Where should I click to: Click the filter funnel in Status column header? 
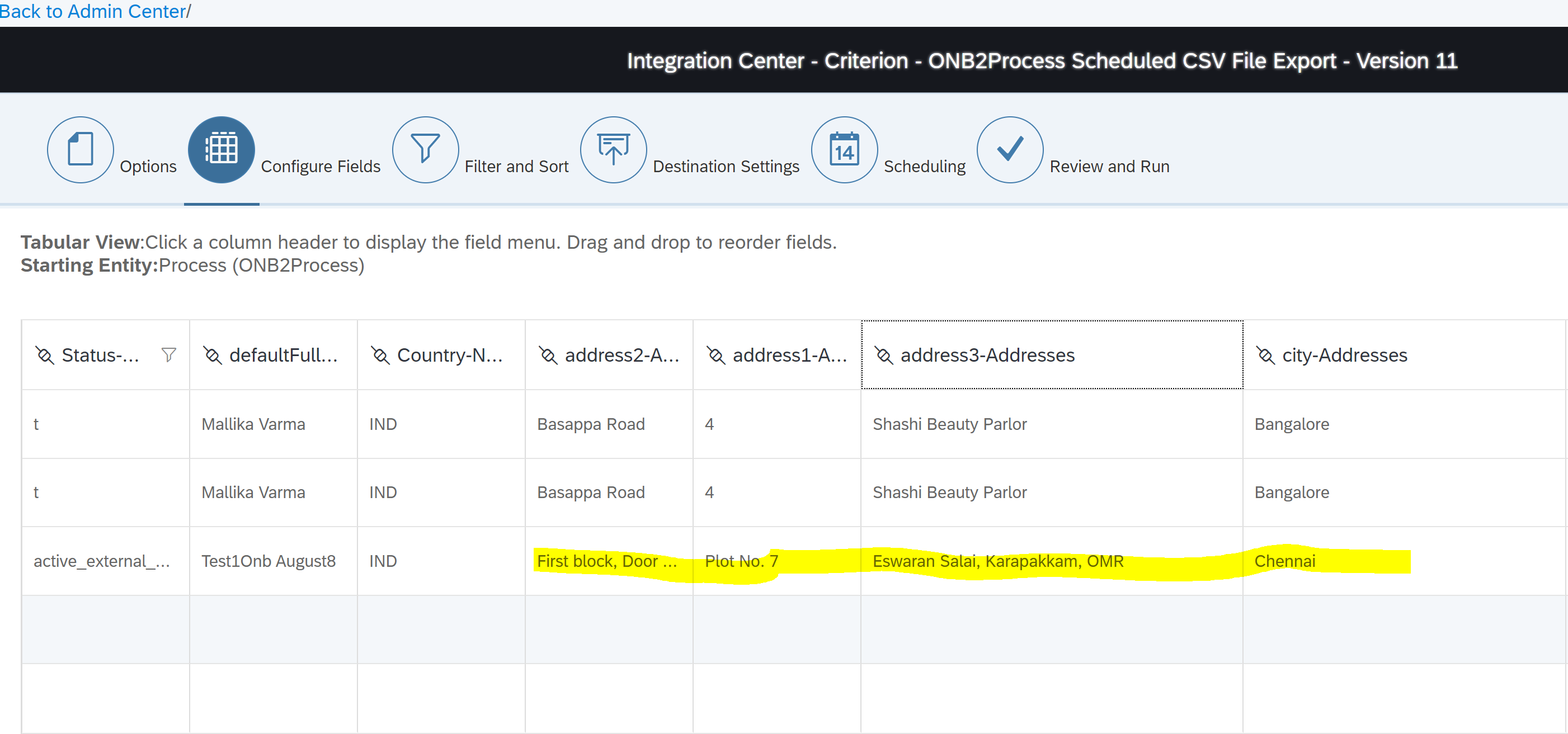click(x=168, y=354)
